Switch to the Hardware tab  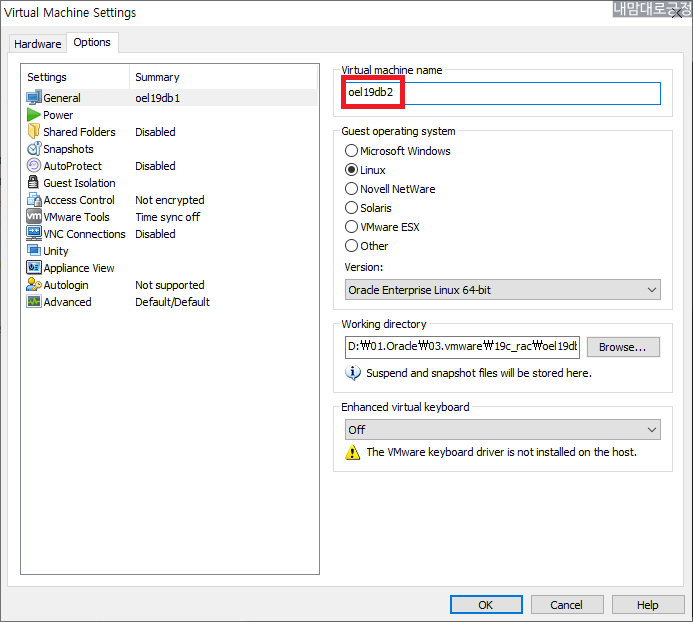(38, 44)
